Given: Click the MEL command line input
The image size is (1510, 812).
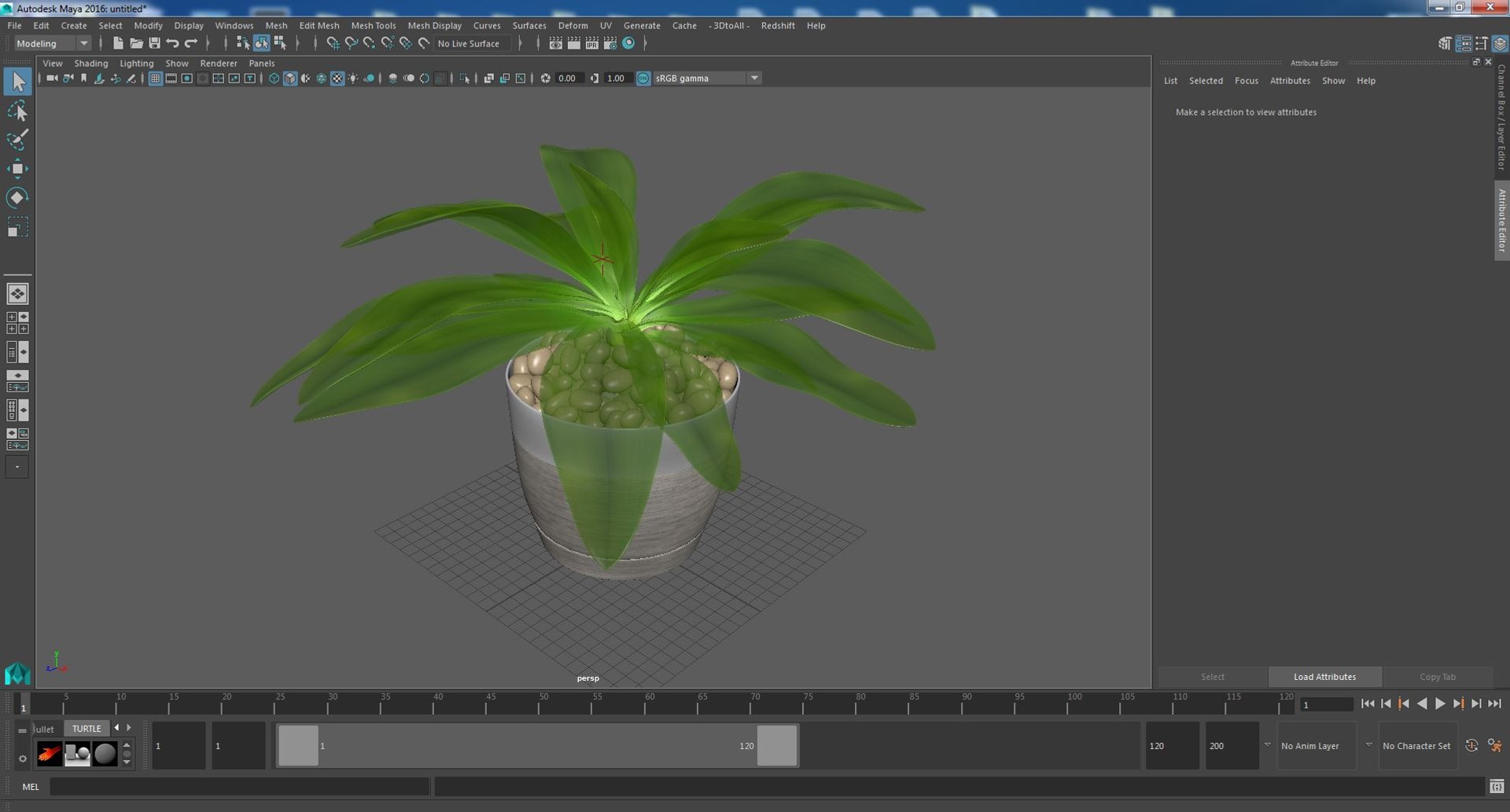Looking at the screenshot, I should tap(239, 787).
